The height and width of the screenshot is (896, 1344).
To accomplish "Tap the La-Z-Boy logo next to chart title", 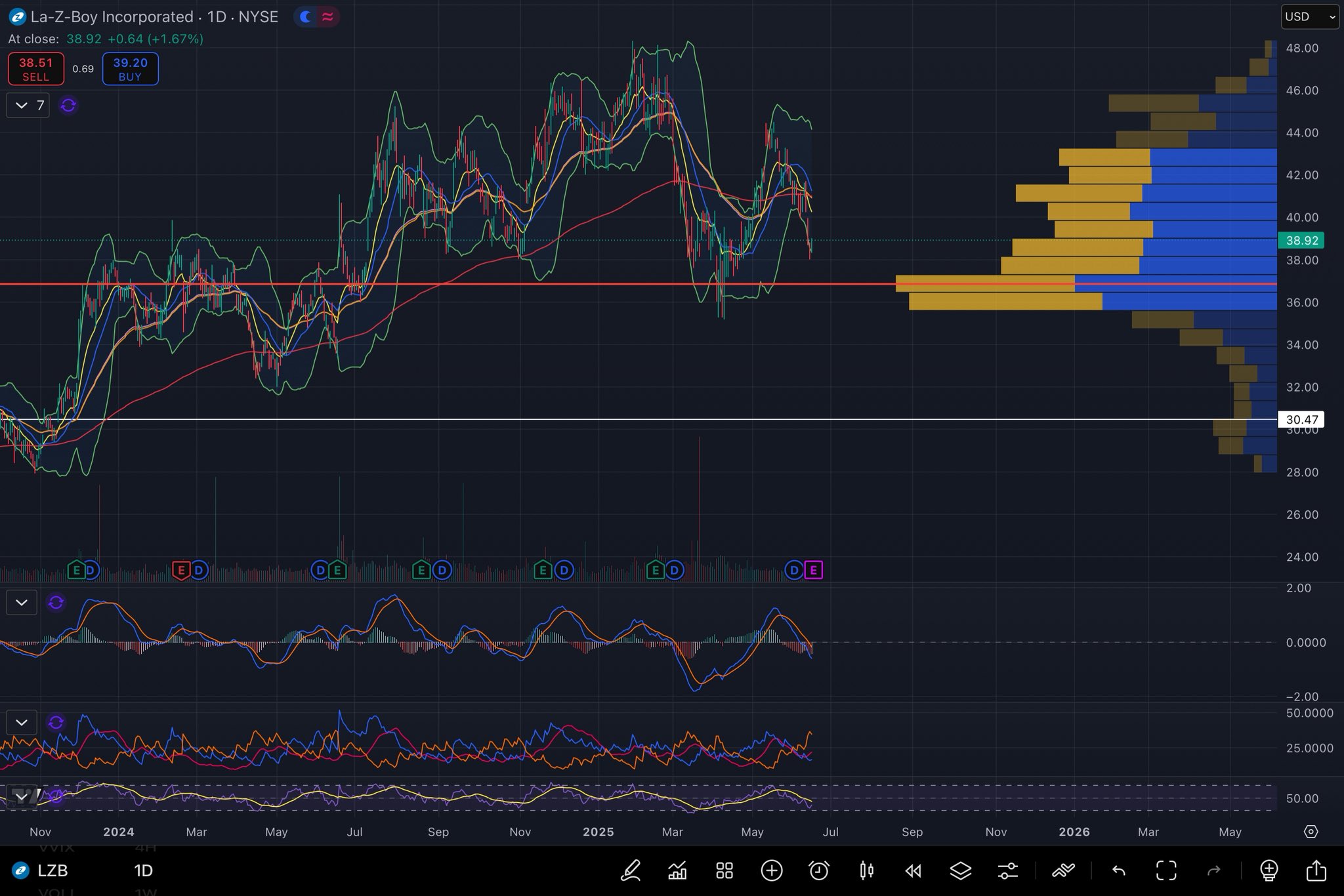I will coord(17,16).
